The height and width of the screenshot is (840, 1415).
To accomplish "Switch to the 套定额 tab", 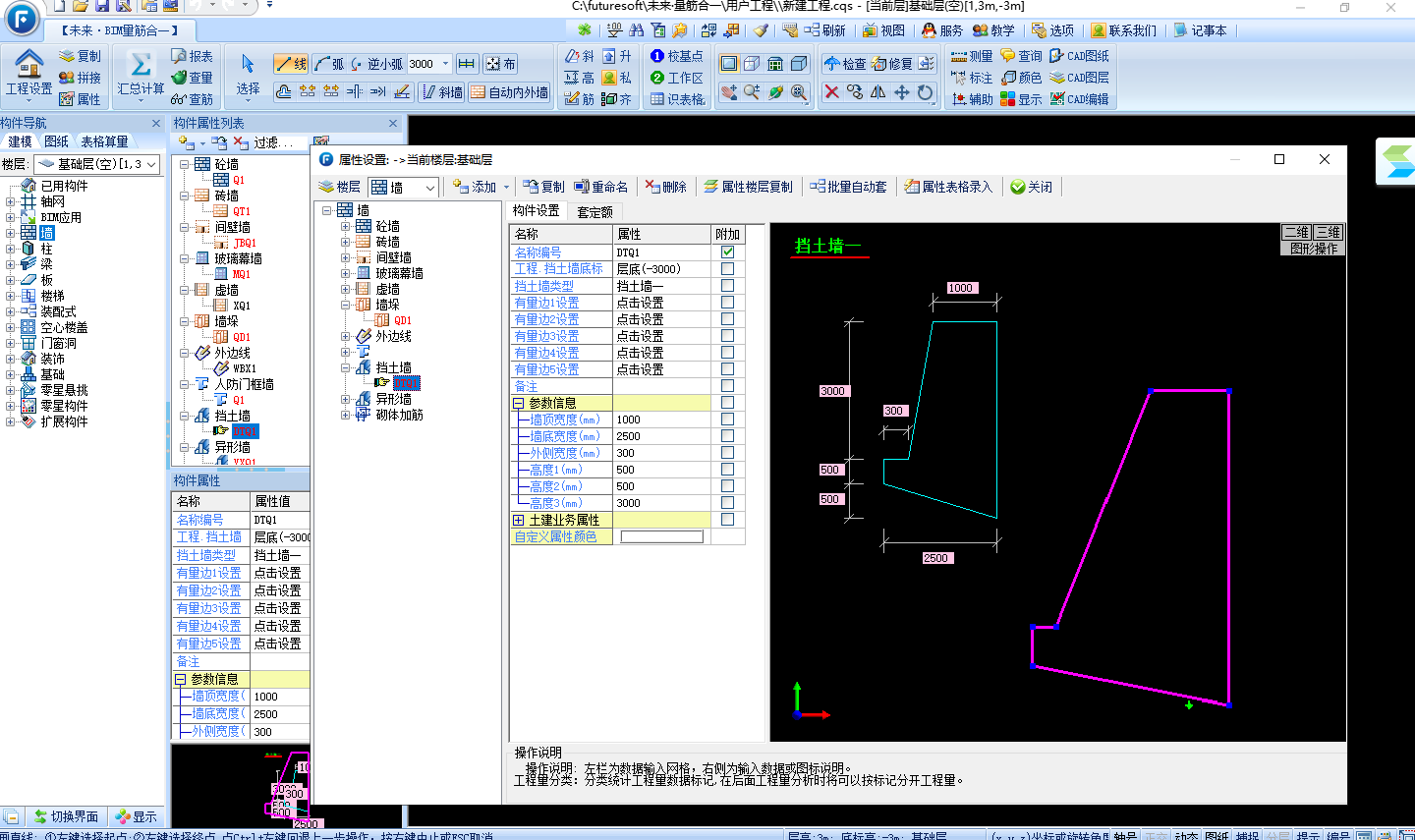I will point(594,211).
